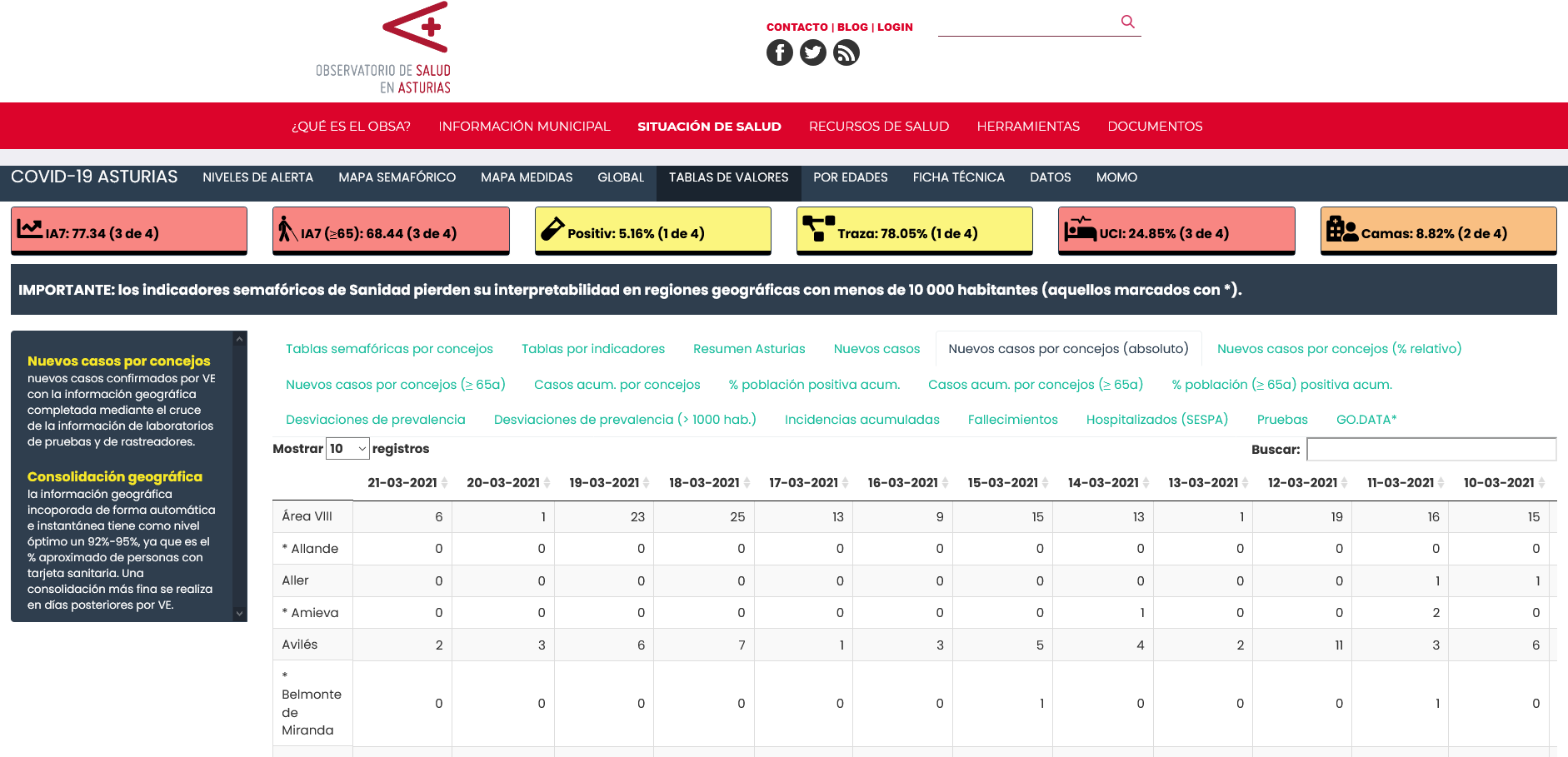Switch to the Por Edades section
Screen dimensions: 1568x757
tap(851, 177)
